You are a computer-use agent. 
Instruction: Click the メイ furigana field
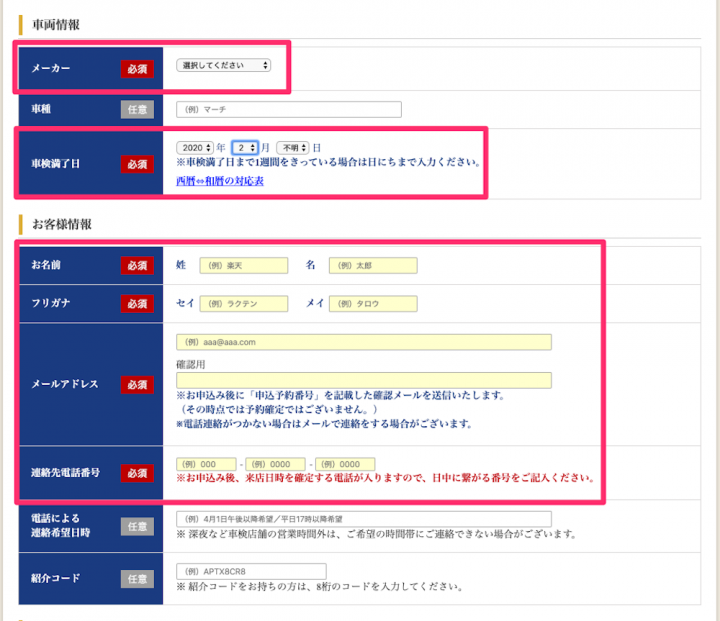click(x=373, y=304)
